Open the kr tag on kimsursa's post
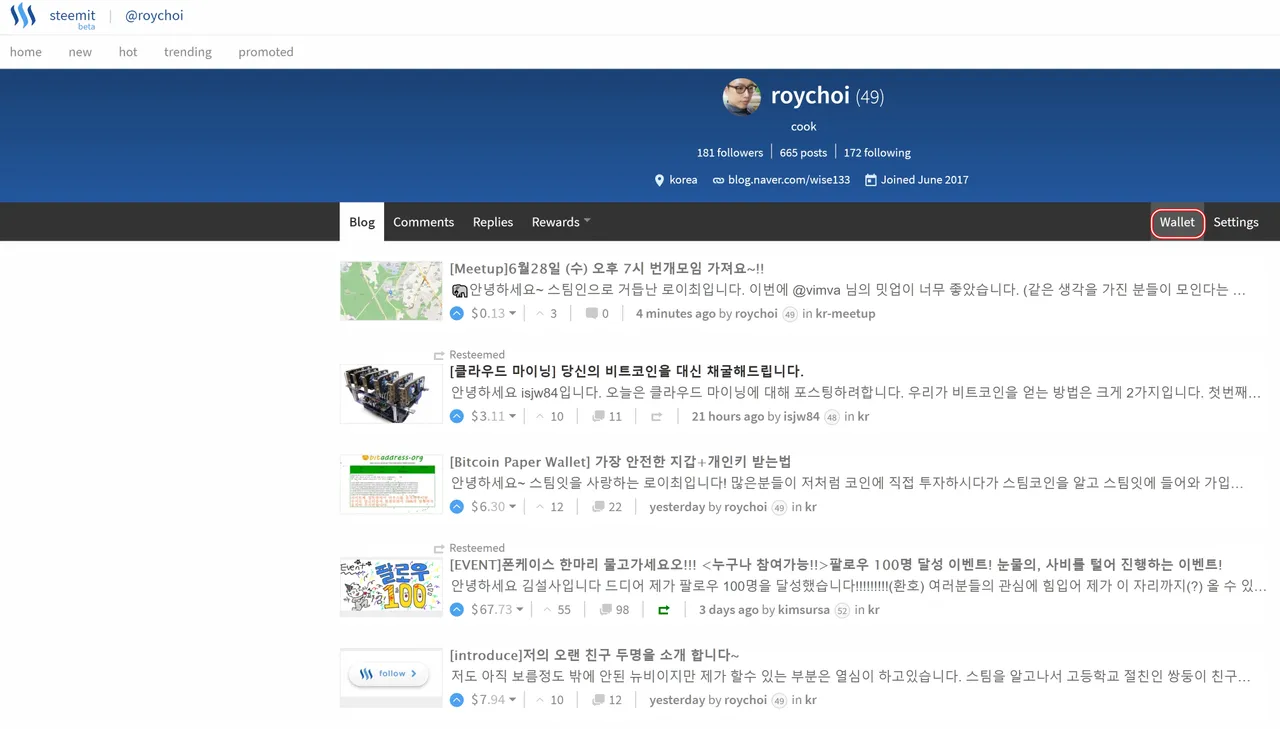 tap(873, 609)
